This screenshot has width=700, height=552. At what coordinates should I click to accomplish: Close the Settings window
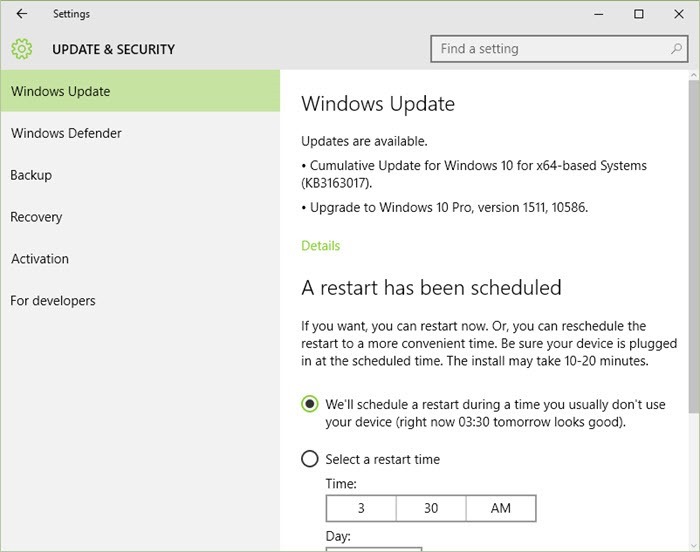point(679,14)
